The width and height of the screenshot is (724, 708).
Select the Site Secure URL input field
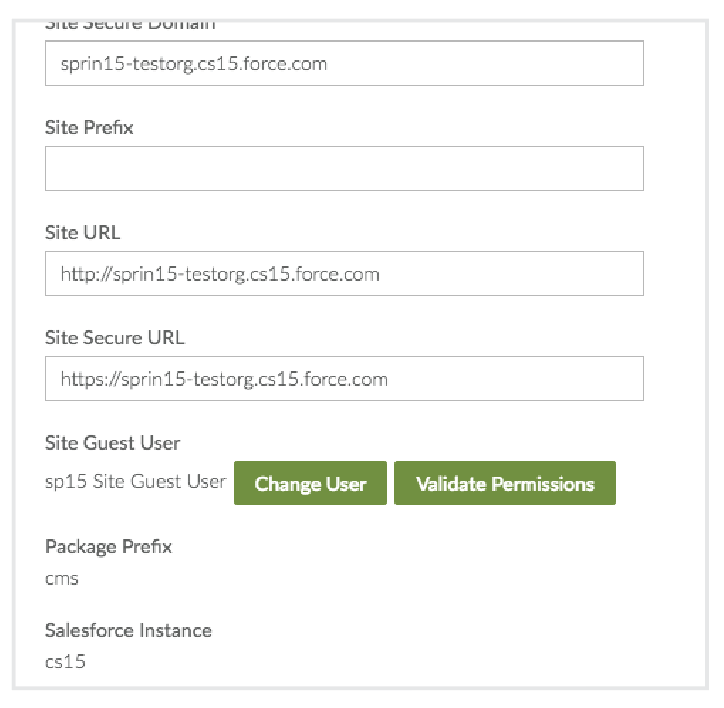(x=344, y=379)
